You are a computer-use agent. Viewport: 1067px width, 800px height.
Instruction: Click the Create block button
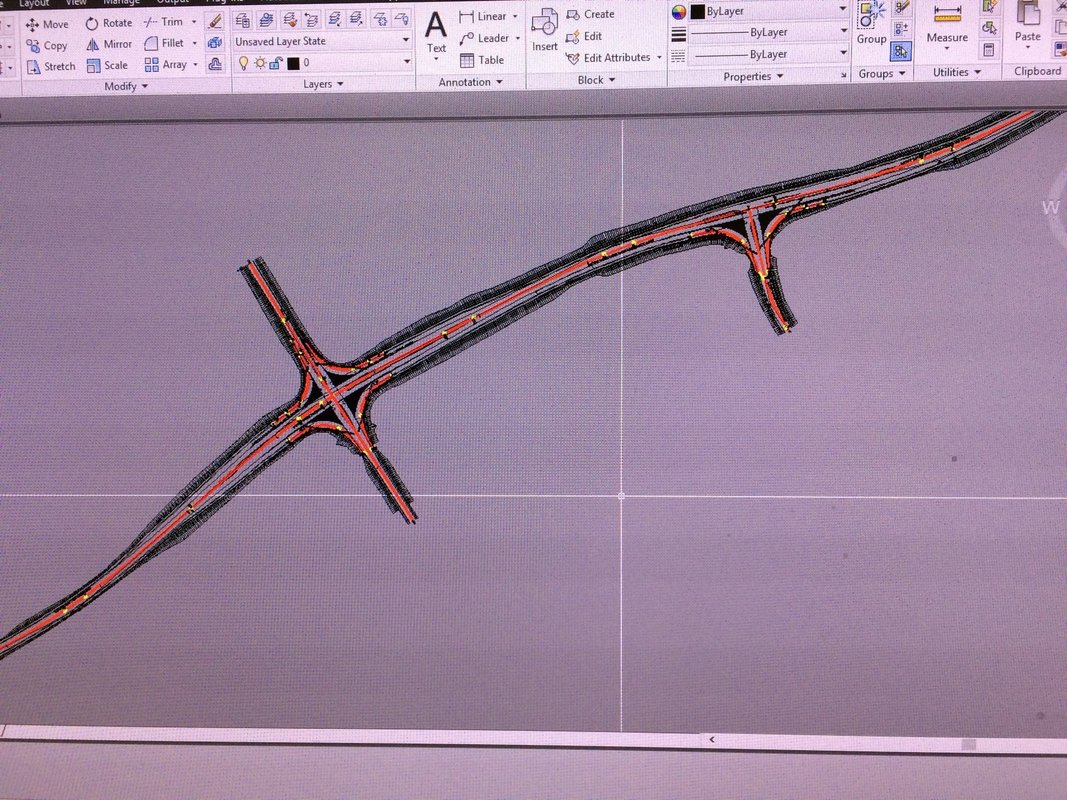pos(590,14)
